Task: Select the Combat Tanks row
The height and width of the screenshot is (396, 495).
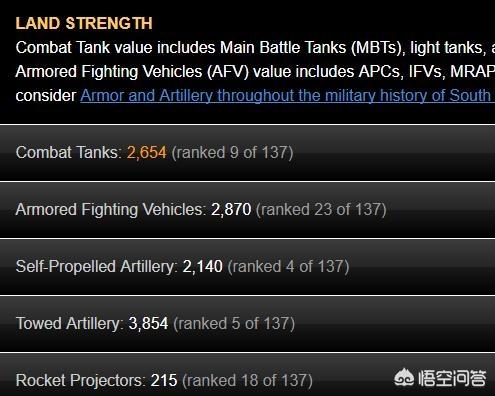Action: pos(247,153)
